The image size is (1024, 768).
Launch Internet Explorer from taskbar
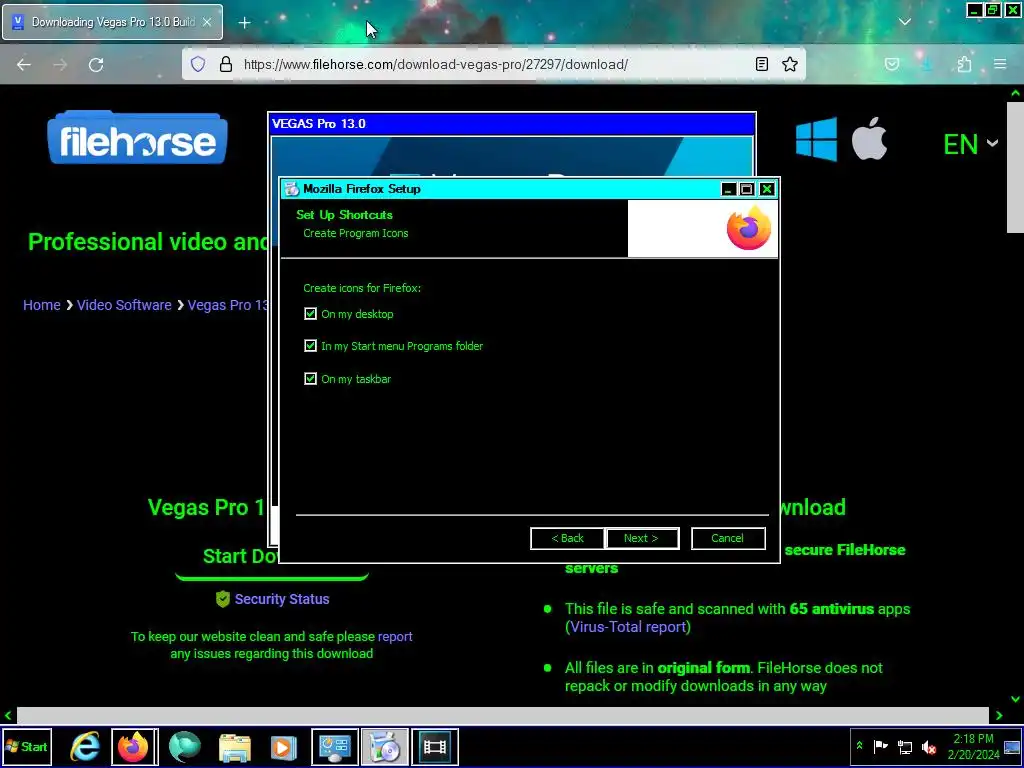pos(85,746)
